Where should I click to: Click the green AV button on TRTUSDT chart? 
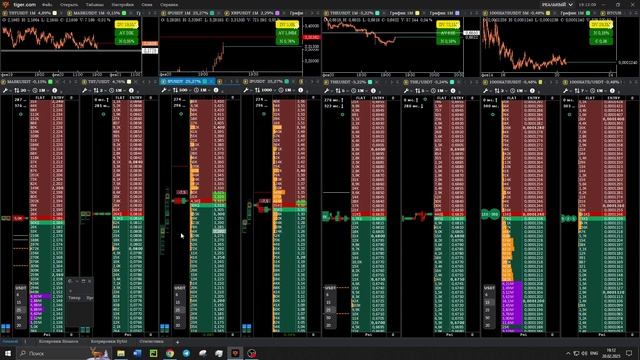click(126, 33)
